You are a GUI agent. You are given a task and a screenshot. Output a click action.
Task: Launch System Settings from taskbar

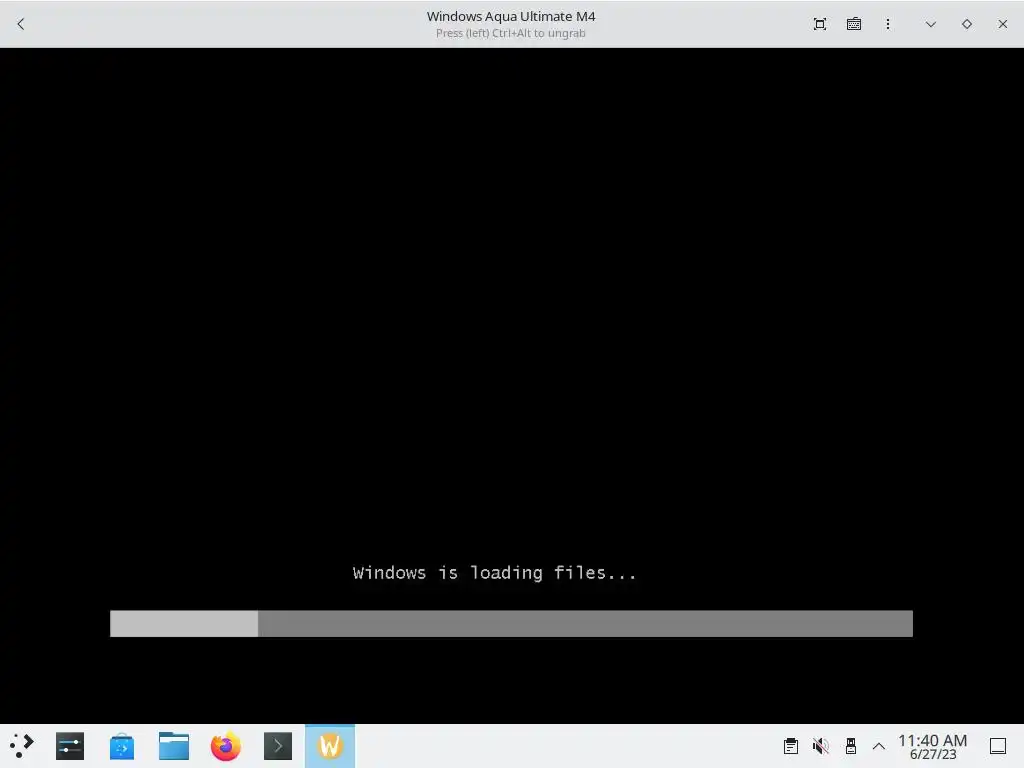pyautogui.click(x=70, y=746)
